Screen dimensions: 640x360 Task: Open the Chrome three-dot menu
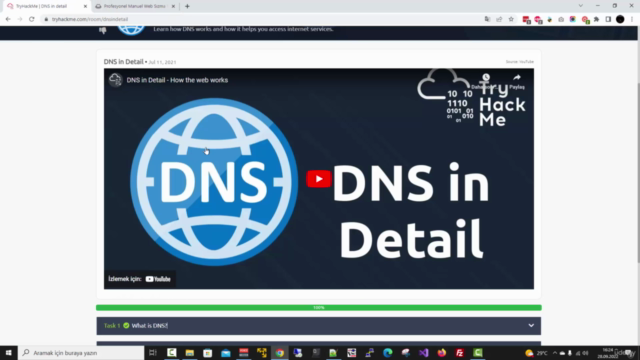coord(632,19)
